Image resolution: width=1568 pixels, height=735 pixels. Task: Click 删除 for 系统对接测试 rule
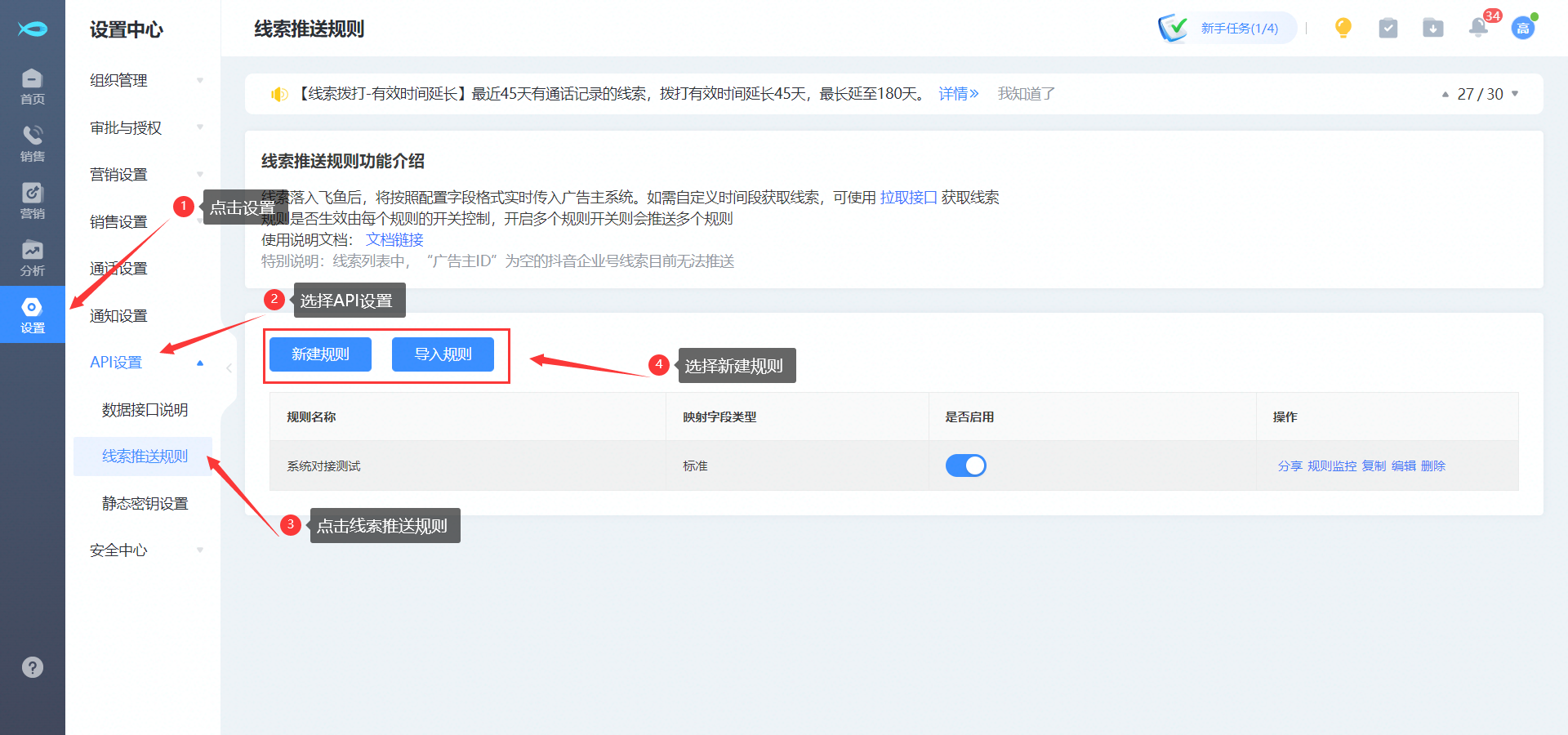point(1433,466)
